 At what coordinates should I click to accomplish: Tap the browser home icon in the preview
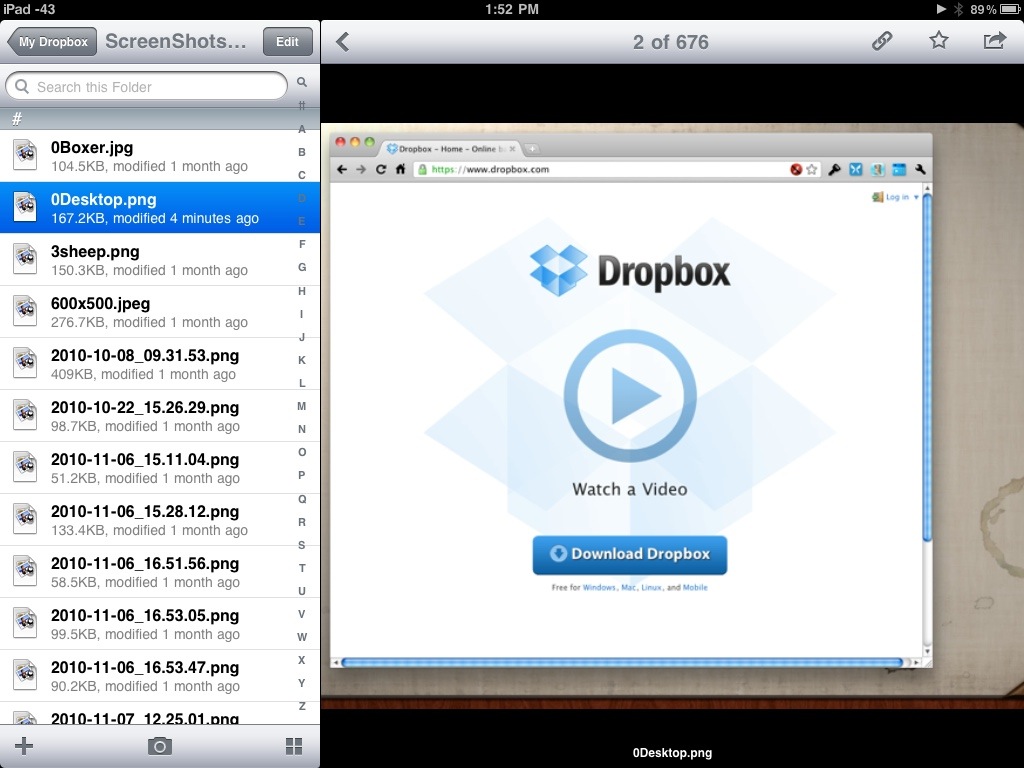click(x=400, y=169)
